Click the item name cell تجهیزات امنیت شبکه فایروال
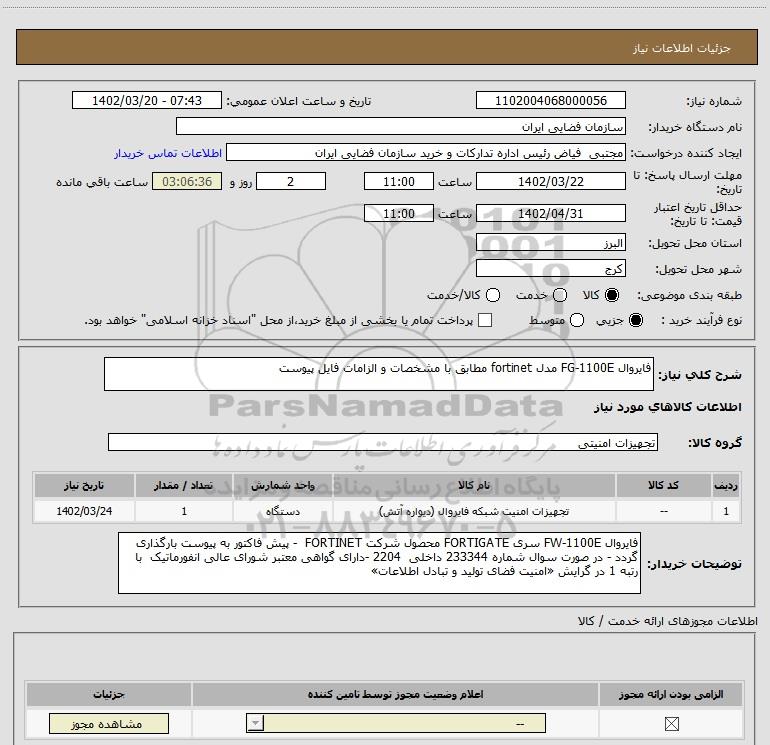Viewport: 770px width, 745px height. click(x=474, y=511)
